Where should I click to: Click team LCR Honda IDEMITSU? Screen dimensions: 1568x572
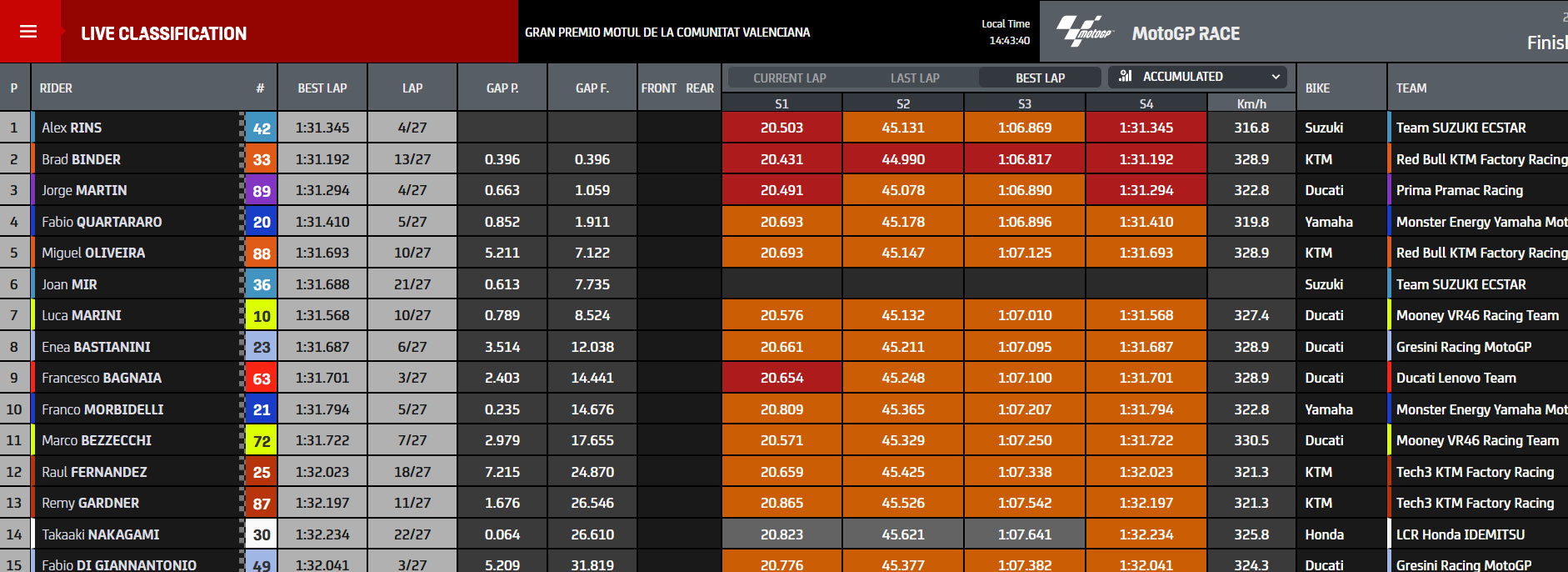1460,534
